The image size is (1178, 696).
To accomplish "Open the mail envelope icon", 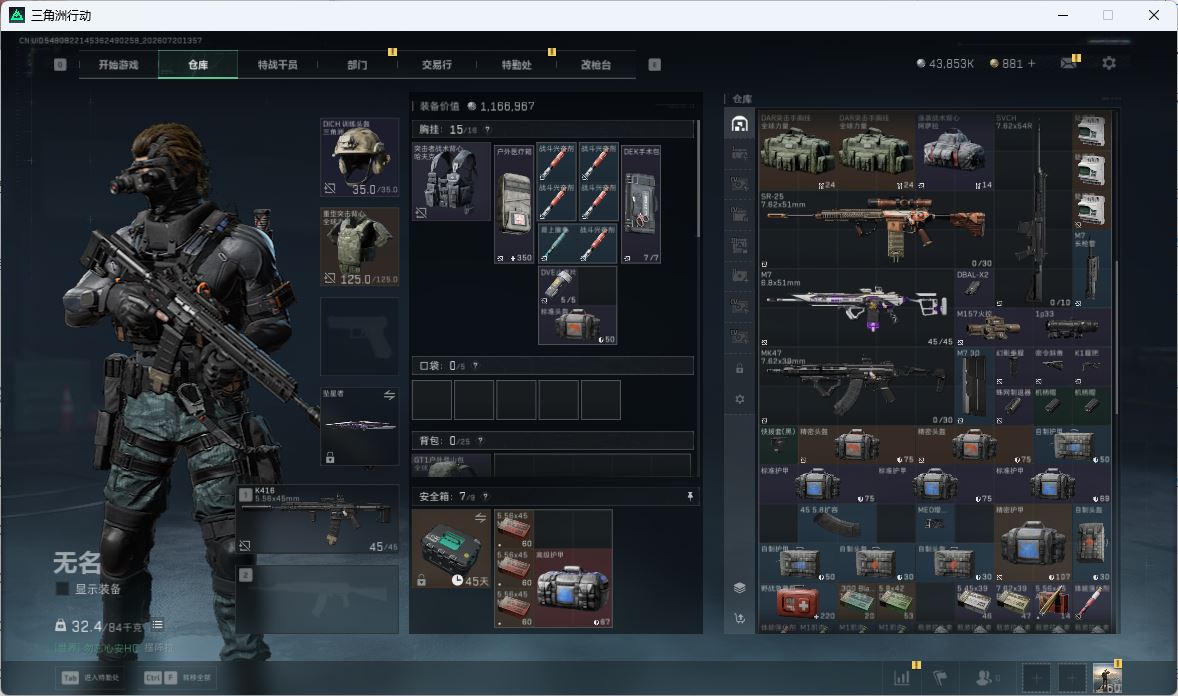I will pyautogui.click(x=1068, y=63).
